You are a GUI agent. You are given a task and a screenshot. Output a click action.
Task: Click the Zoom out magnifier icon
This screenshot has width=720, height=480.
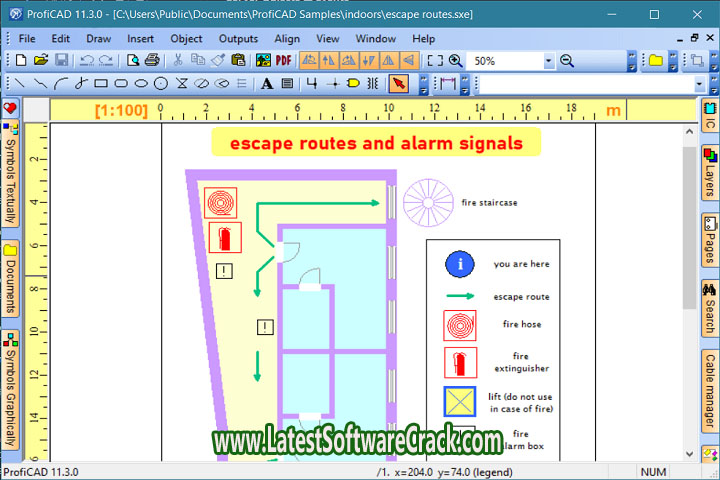567,61
